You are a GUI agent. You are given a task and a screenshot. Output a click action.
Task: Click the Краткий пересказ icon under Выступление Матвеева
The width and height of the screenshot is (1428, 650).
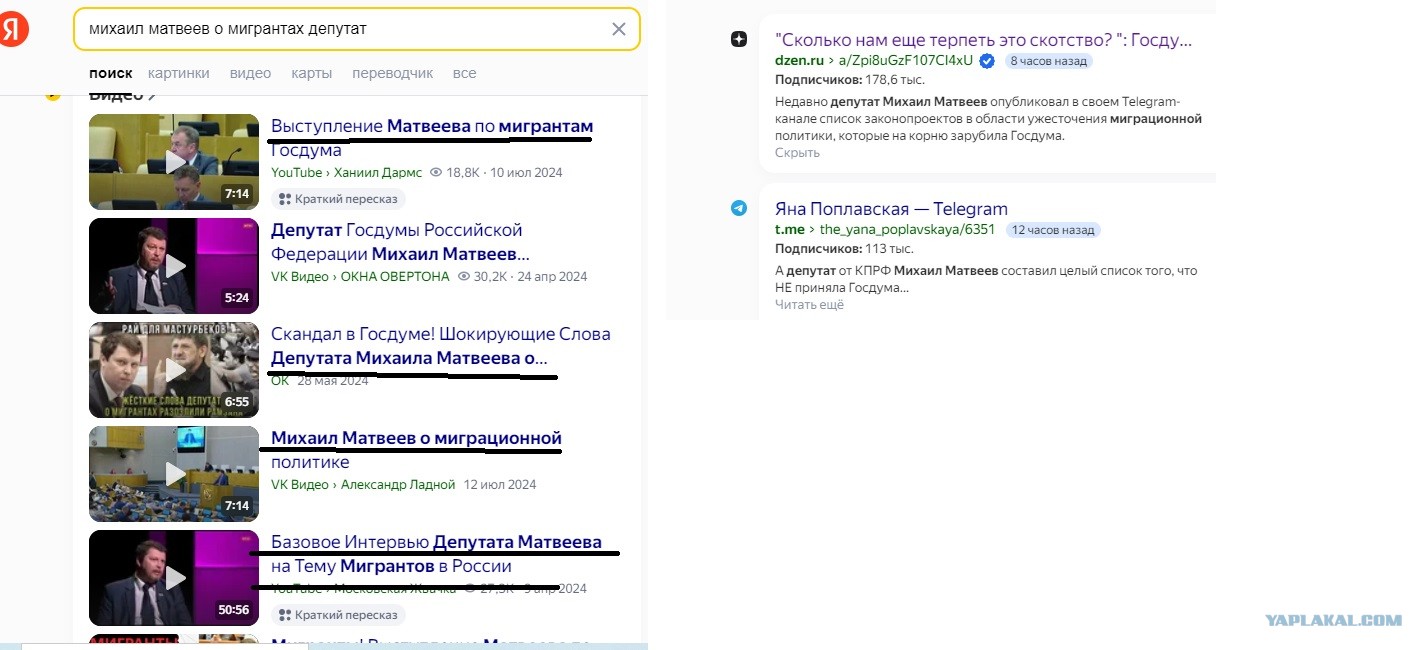pyautogui.click(x=285, y=199)
